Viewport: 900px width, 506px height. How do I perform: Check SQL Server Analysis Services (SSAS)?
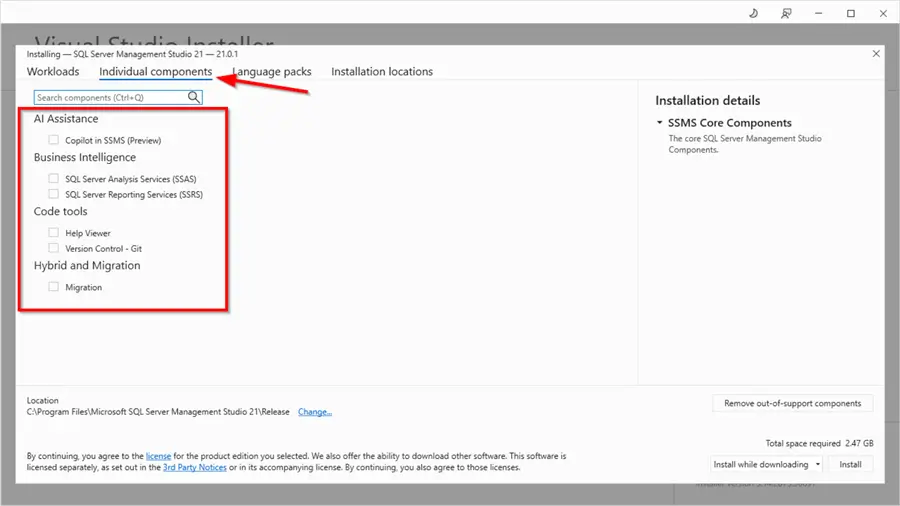(x=53, y=178)
